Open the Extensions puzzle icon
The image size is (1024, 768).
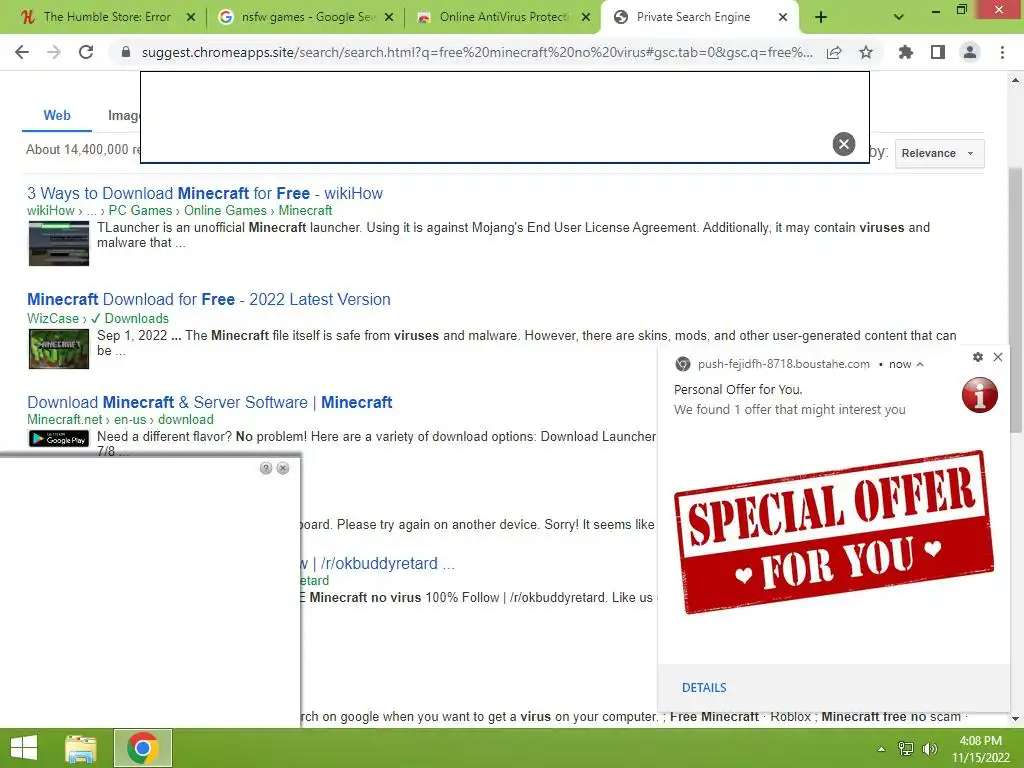click(906, 52)
